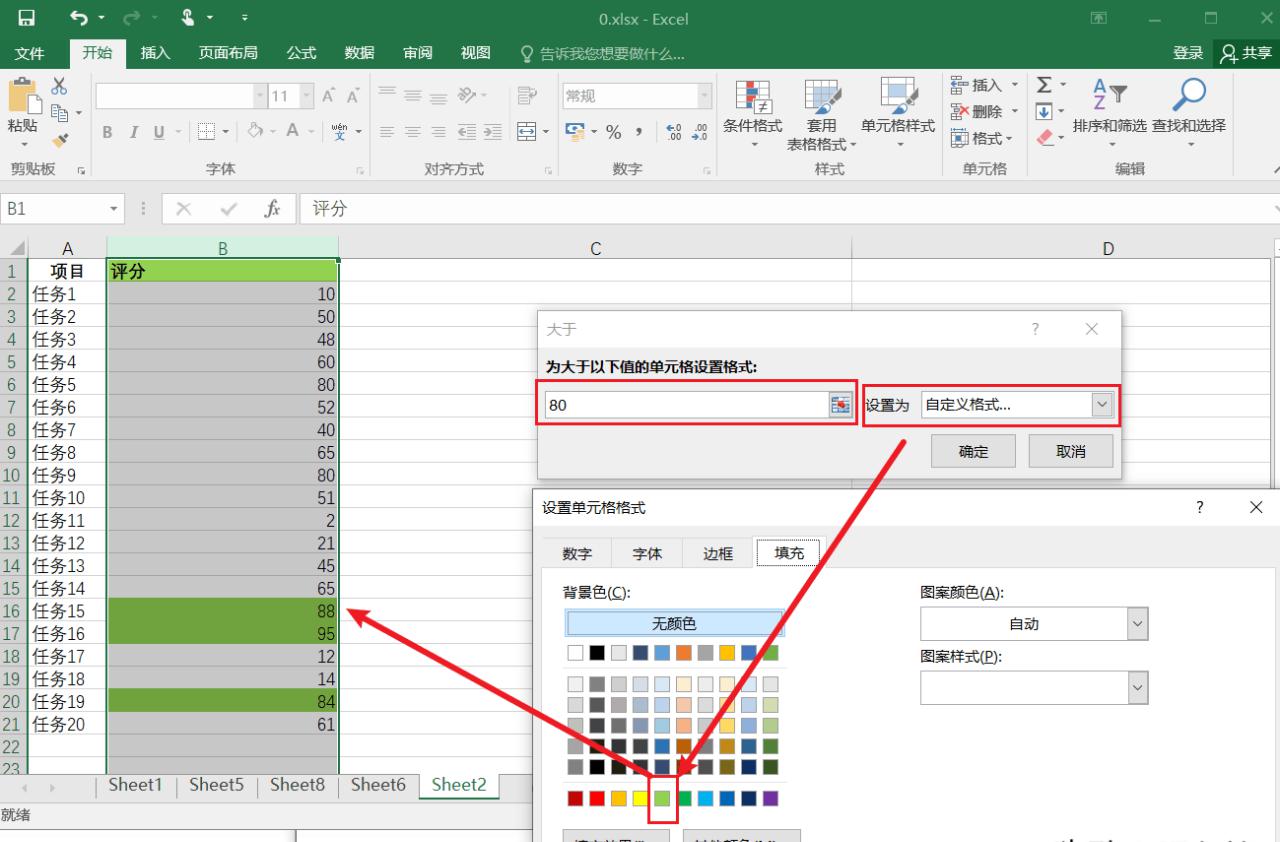Click the 共享 share button

[x=1246, y=53]
